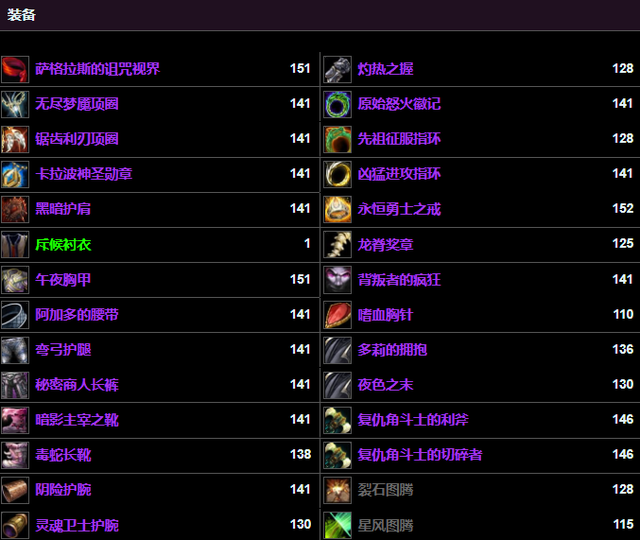The image size is (640, 540).
Task: Click the 背叛者的疯狂 face icon
Action: (x=338, y=280)
